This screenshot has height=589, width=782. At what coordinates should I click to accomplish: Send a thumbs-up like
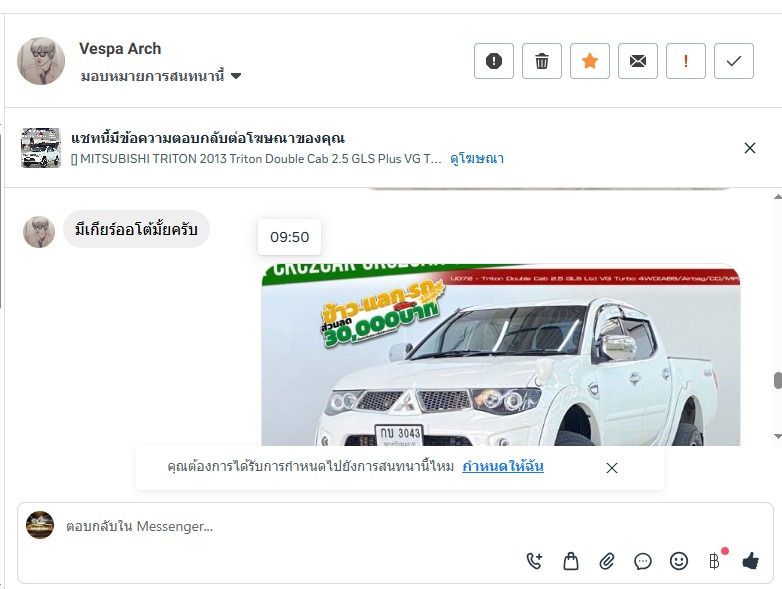point(751,561)
